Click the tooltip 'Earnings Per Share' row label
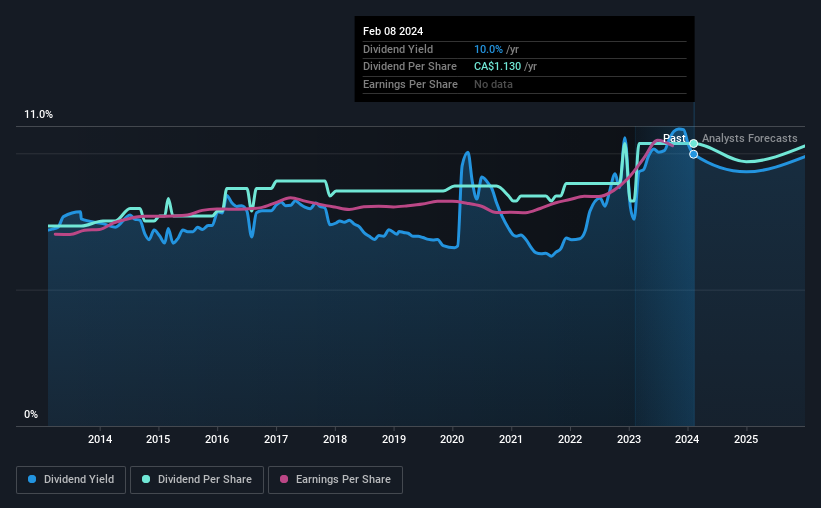The image size is (821, 508). click(410, 84)
